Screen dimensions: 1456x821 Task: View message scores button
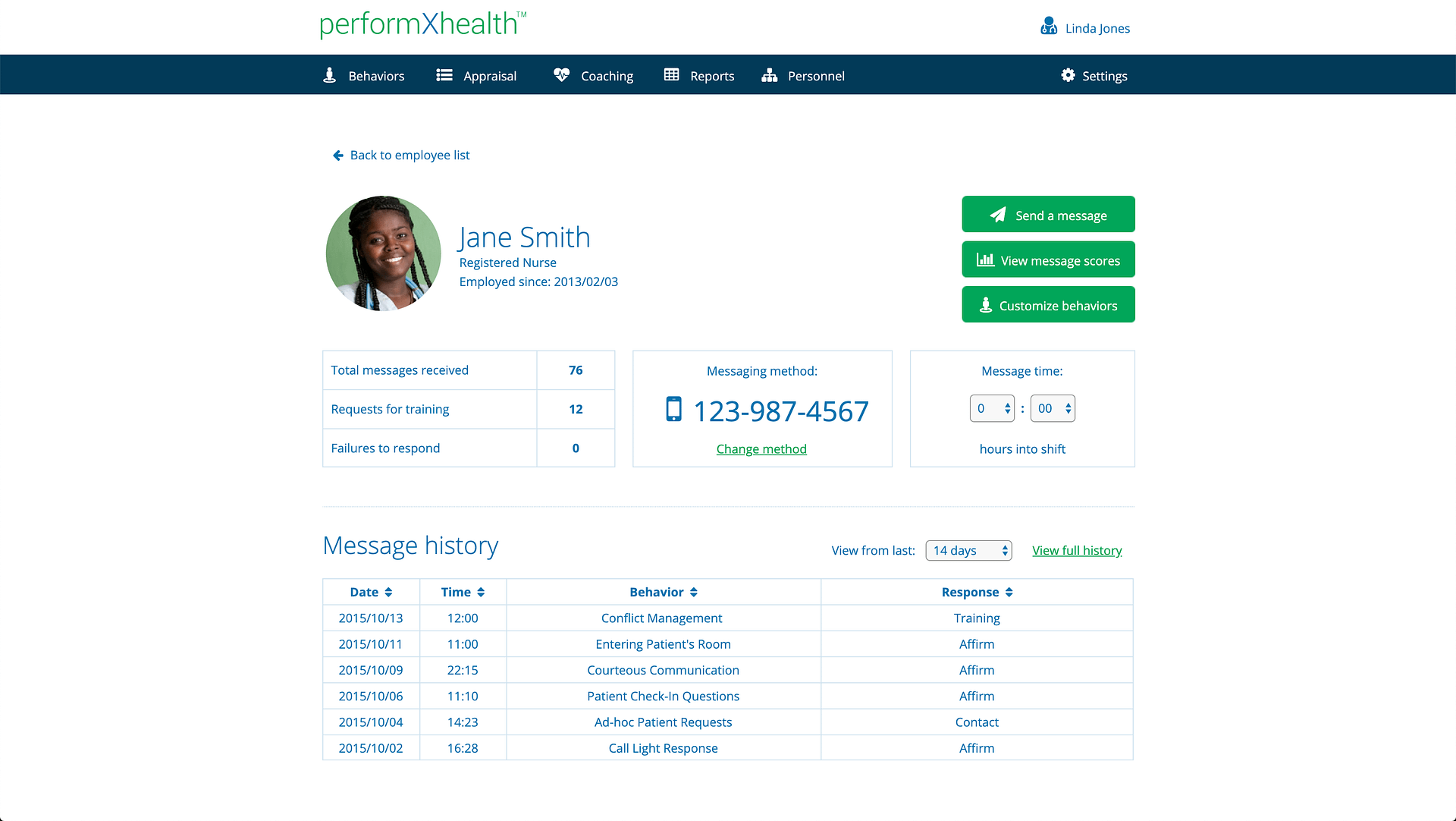click(1048, 260)
